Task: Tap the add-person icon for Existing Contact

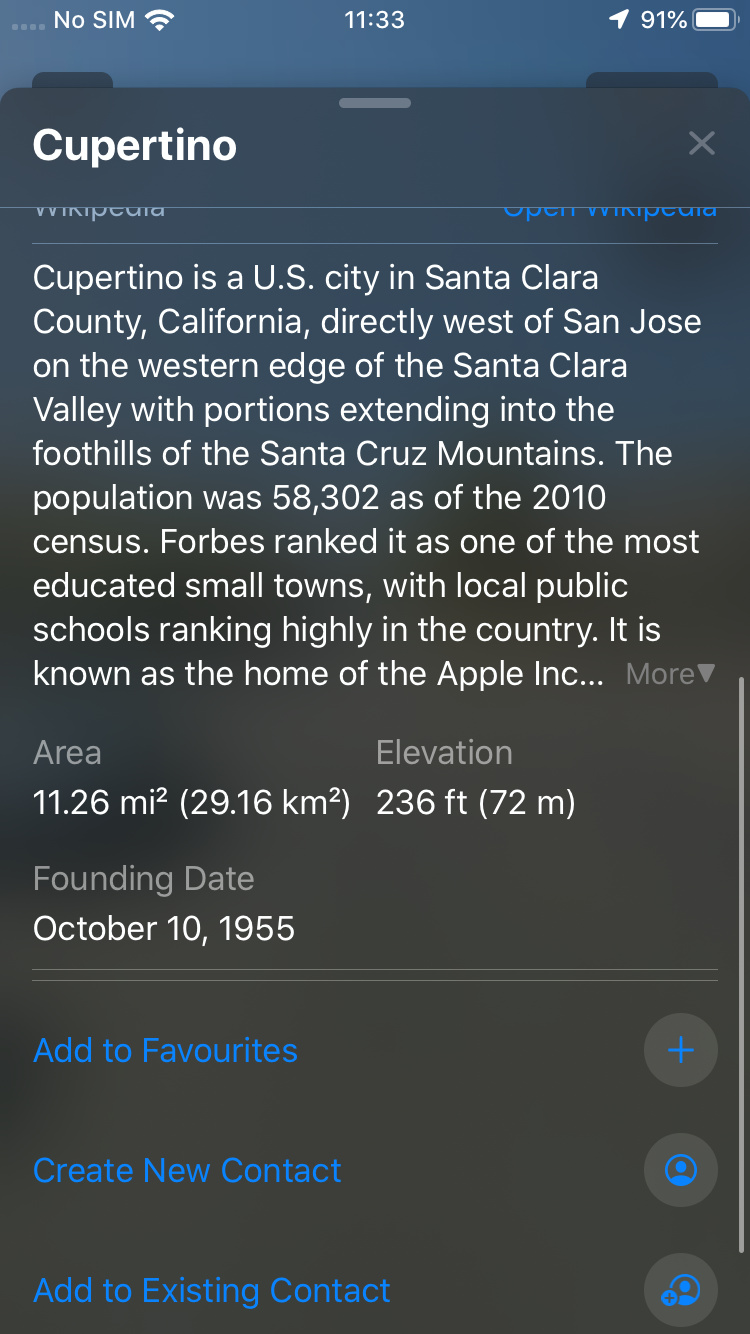Action: (681, 1290)
